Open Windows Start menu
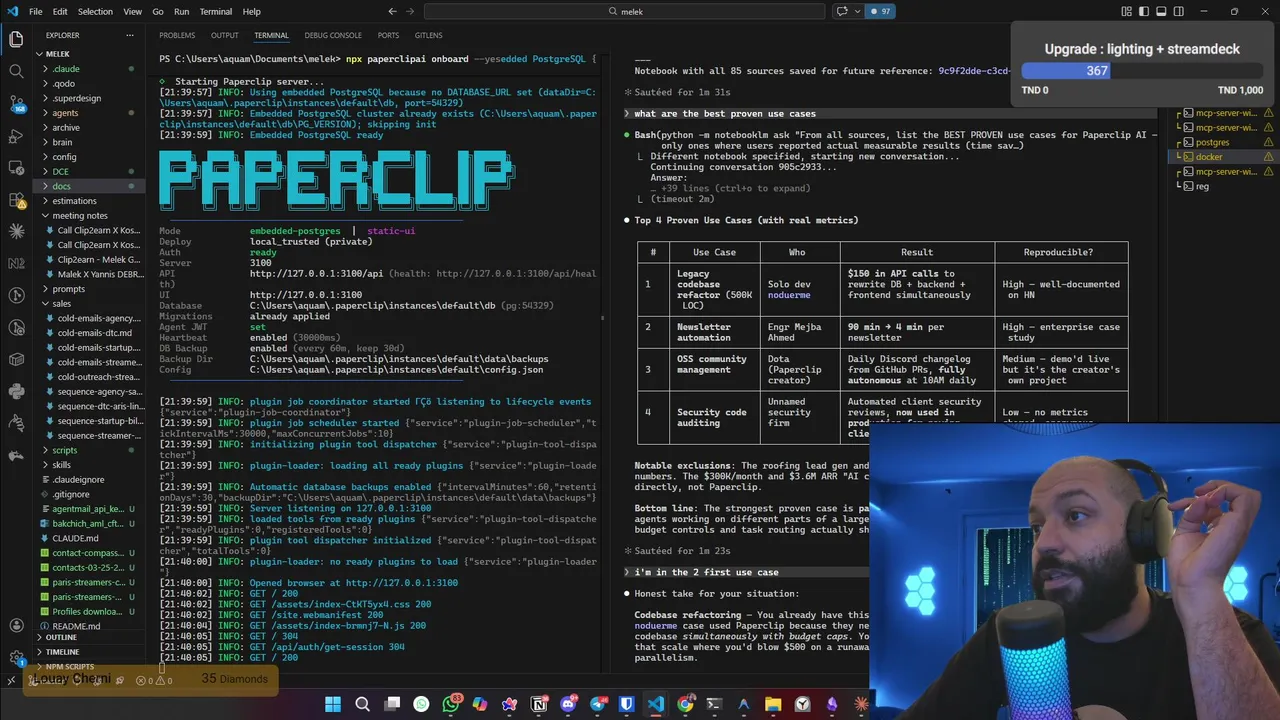1280x720 pixels. [x=333, y=704]
